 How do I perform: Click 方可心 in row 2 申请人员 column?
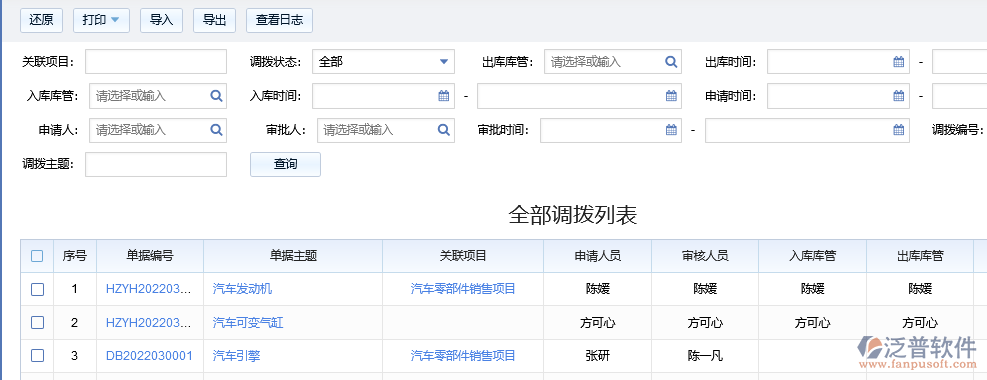coord(598,323)
